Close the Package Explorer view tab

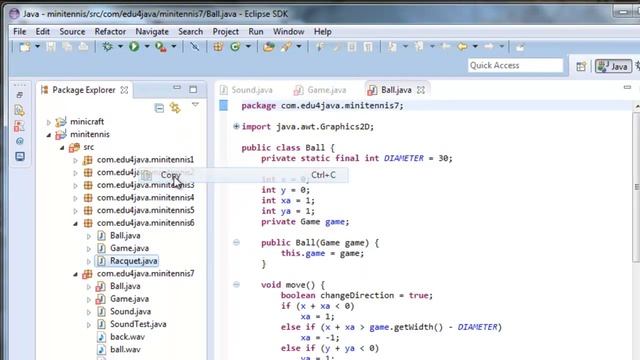(124, 90)
